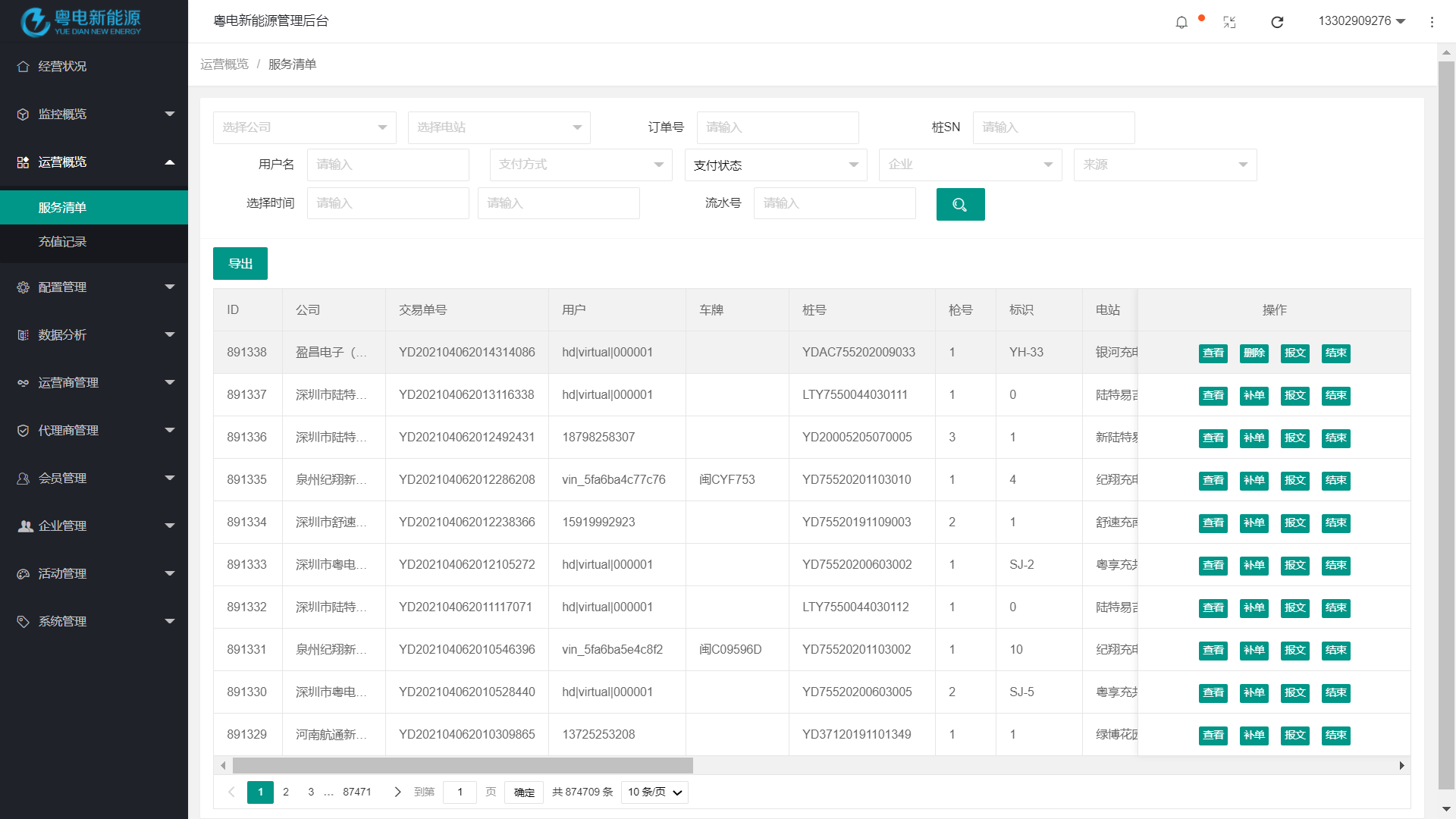Click 删除 for order 891338
Screen dimensions: 1456x819
click(x=1254, y=353)
